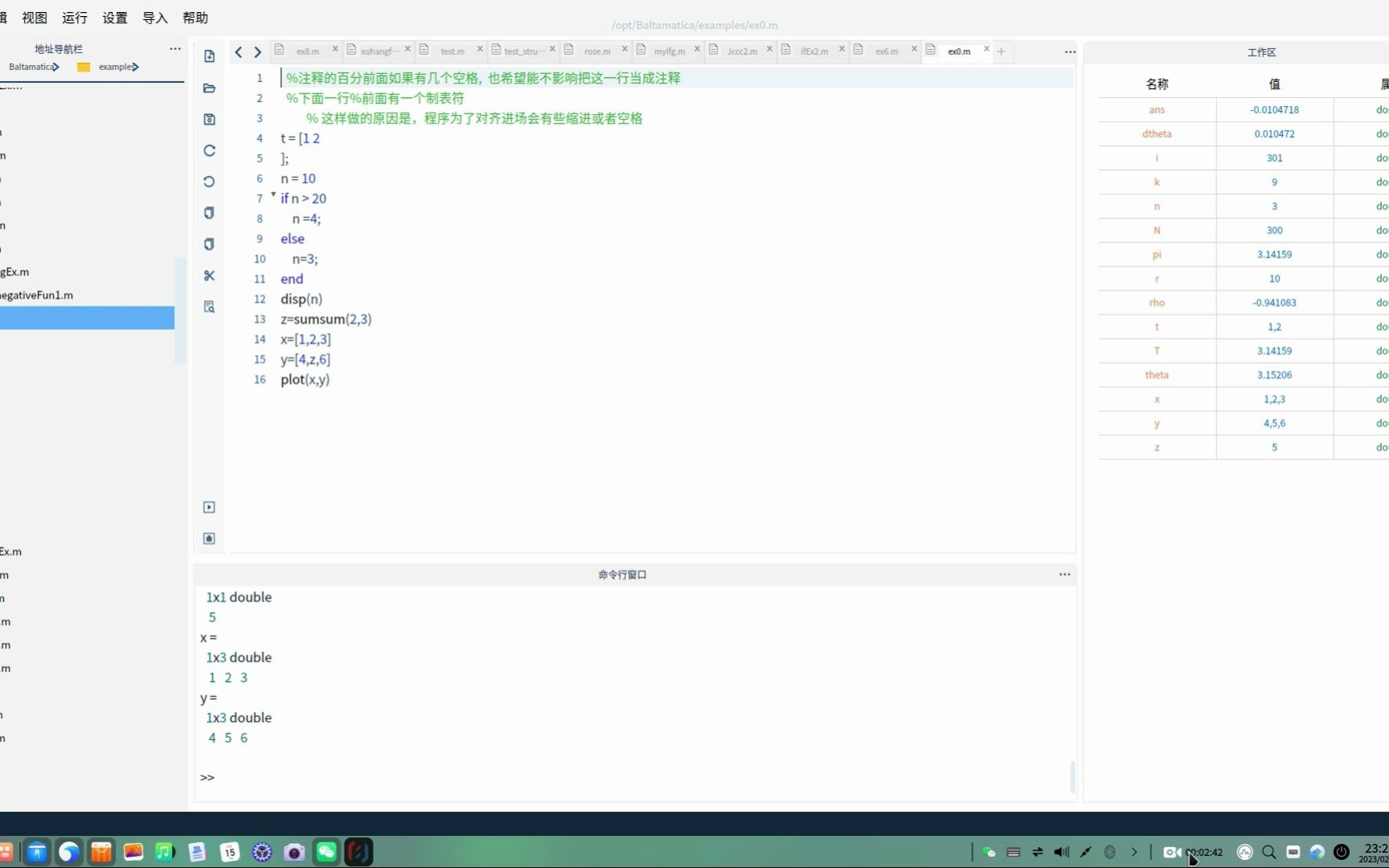Add a new editor tab with plus
Image resolution: width=1389 pixels, height=868 pixels.
[1002, 51]
